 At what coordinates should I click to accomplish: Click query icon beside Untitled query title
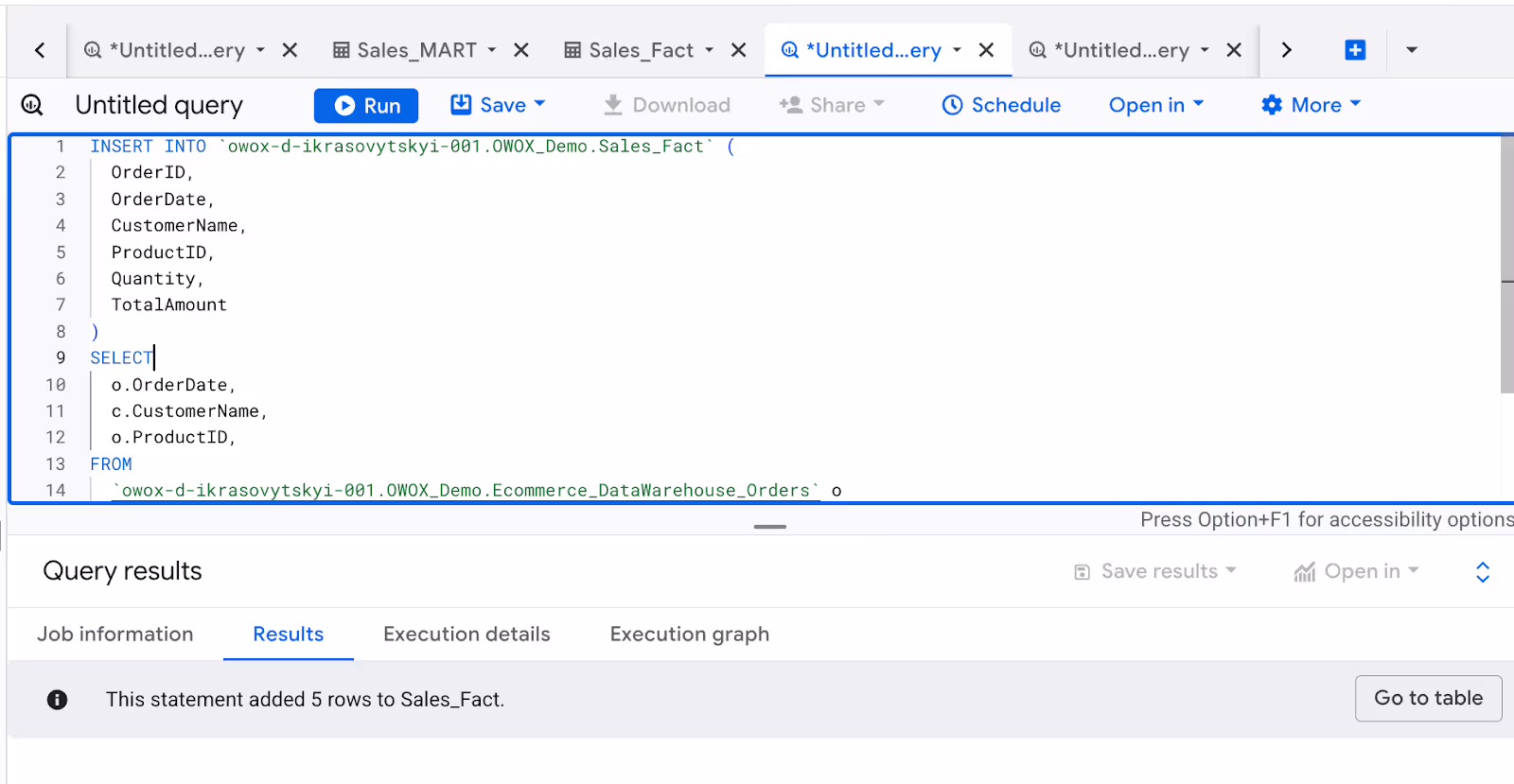[32, 105]
